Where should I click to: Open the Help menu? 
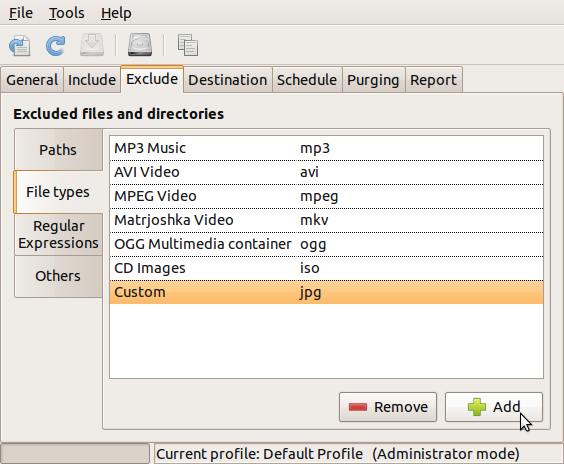pos(116,13)
